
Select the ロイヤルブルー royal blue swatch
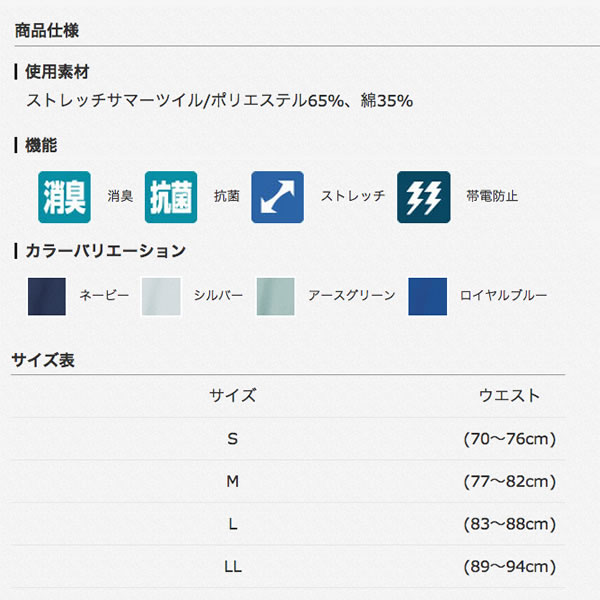point(427,297)
